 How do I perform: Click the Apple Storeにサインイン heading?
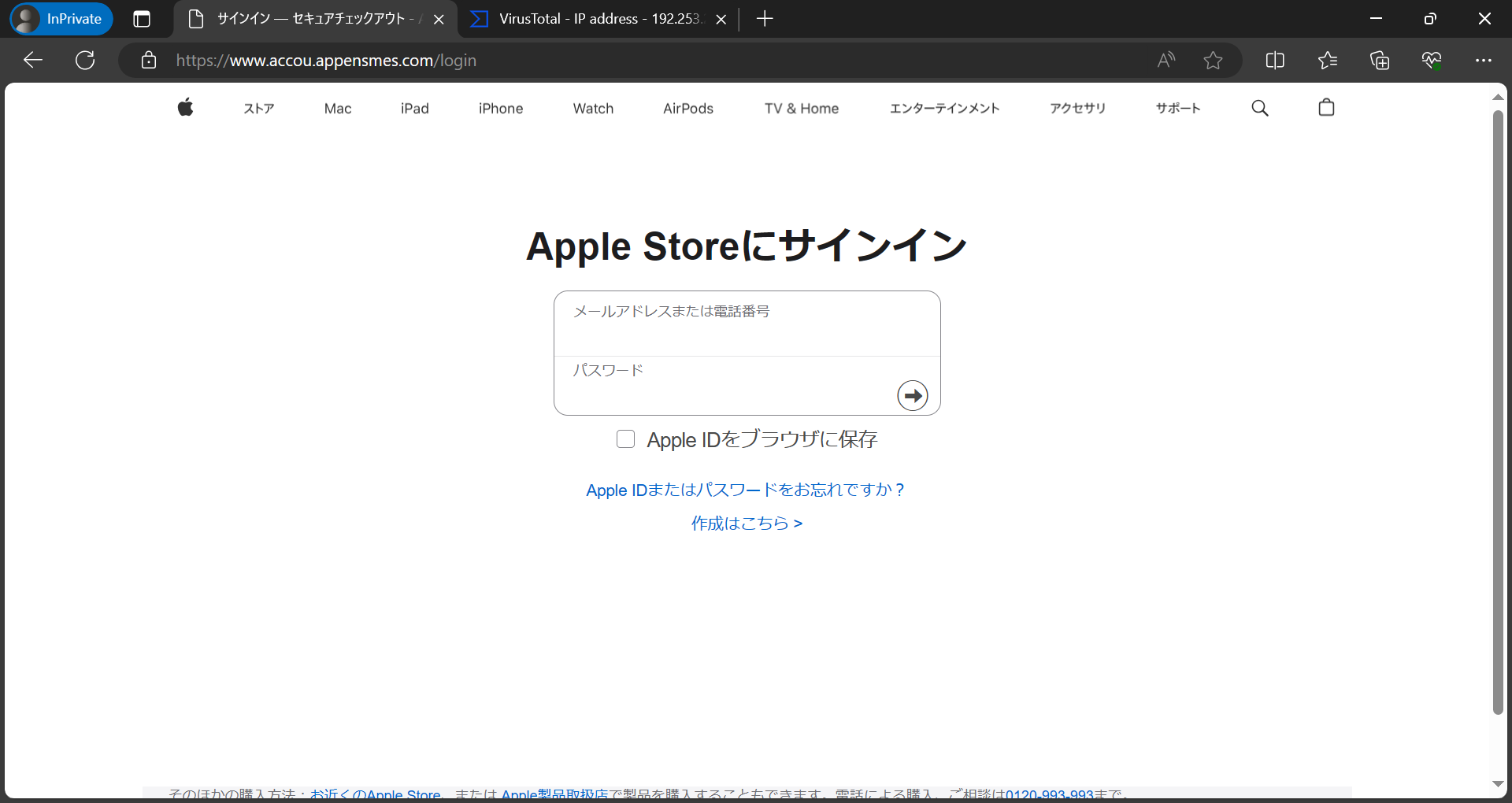point(747,246)
